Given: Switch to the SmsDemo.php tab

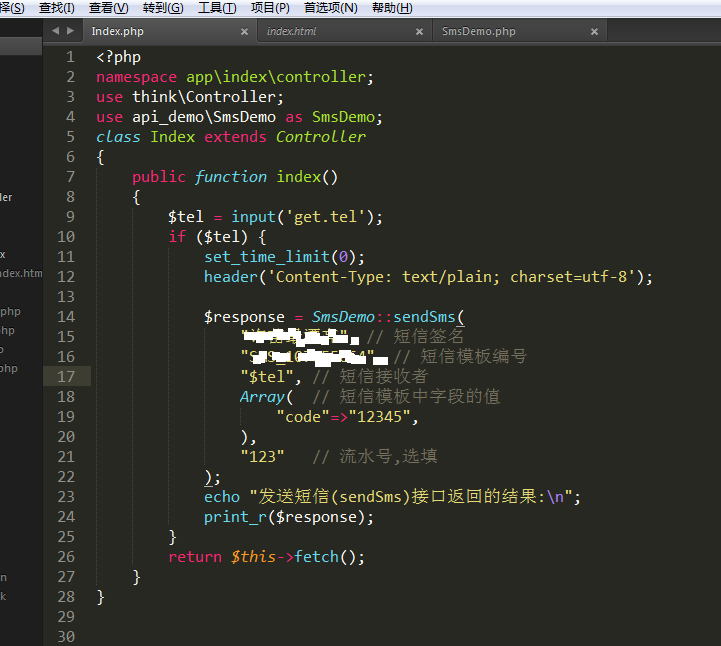Looking at the screenshot, I should coord(478,32).
